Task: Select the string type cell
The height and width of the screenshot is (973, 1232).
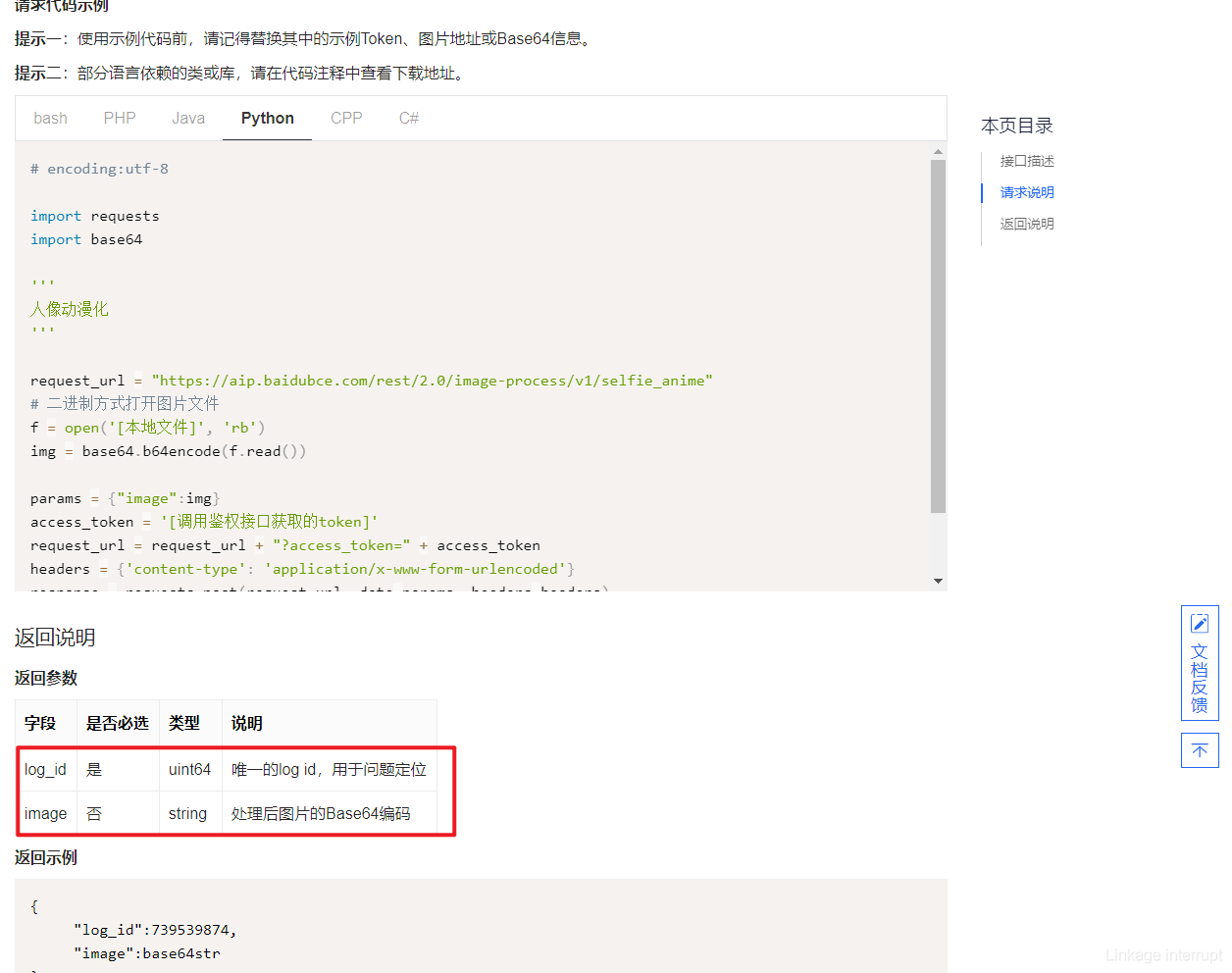Action: click(x=190, y=814)
